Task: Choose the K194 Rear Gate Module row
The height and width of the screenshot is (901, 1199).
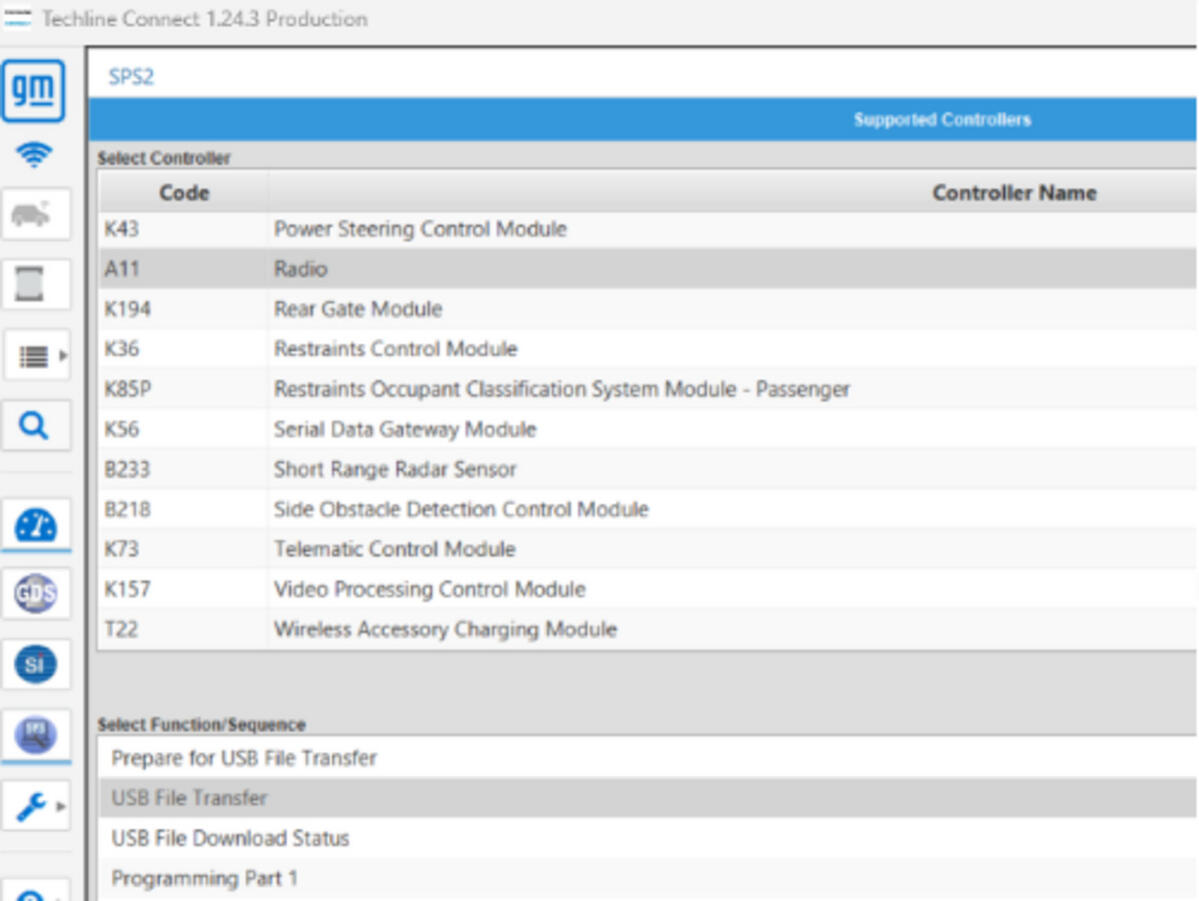Action: point(647,309)
